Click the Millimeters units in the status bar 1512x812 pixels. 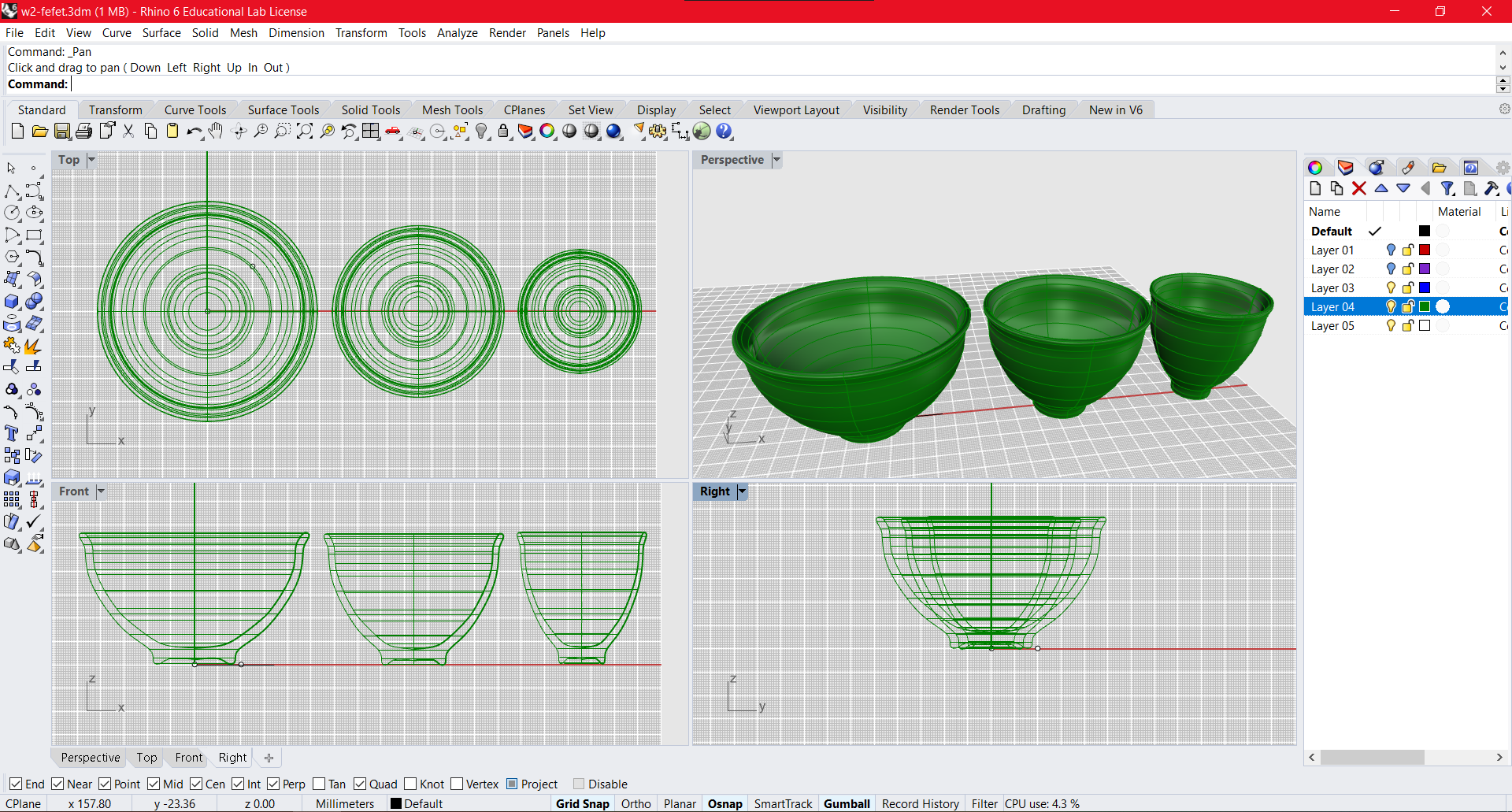[345, 804]
